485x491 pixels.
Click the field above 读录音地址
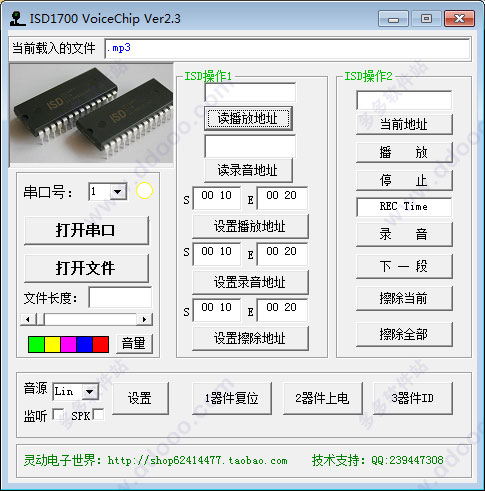(x=250, y=146)
